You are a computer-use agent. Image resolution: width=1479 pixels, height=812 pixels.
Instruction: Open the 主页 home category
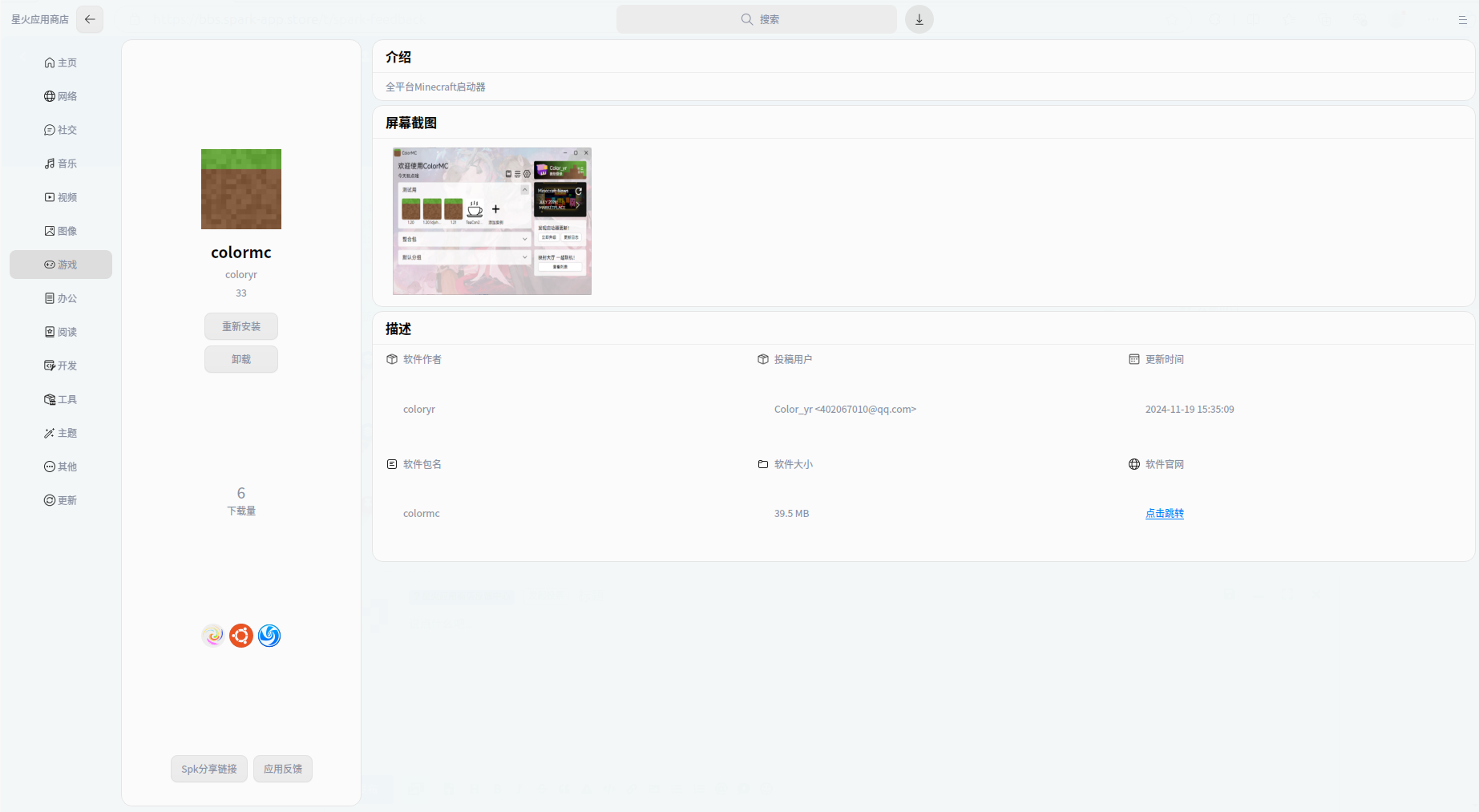pos(61,63)
